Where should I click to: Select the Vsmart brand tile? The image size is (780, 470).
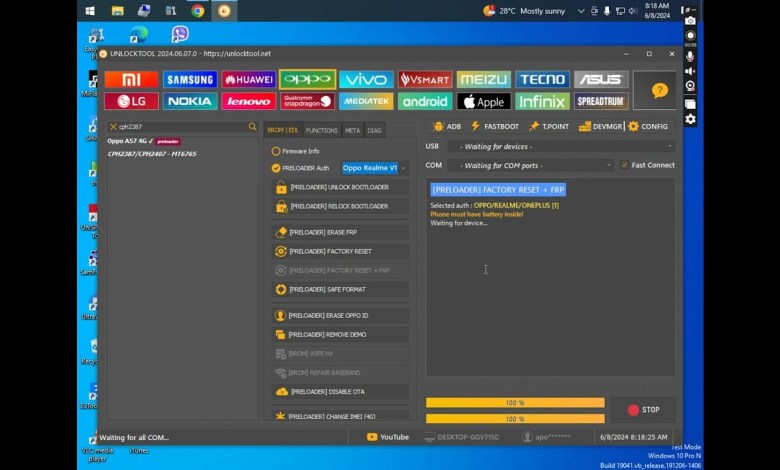click(425, 80)
